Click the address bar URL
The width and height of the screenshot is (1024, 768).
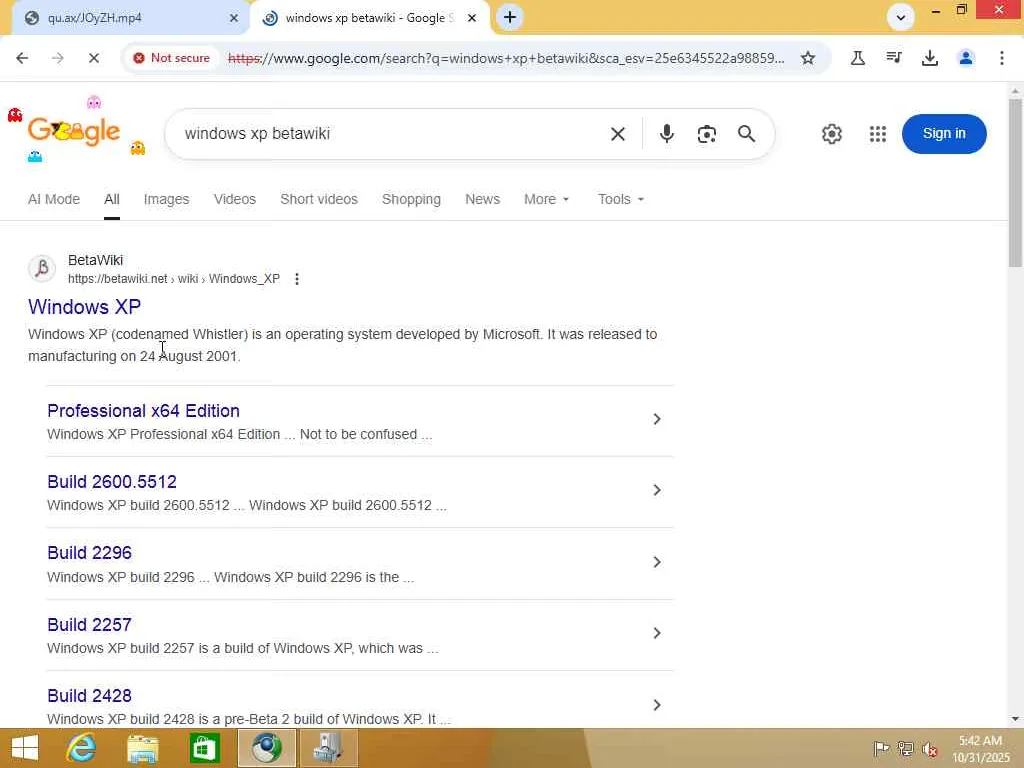pos(506,58)
